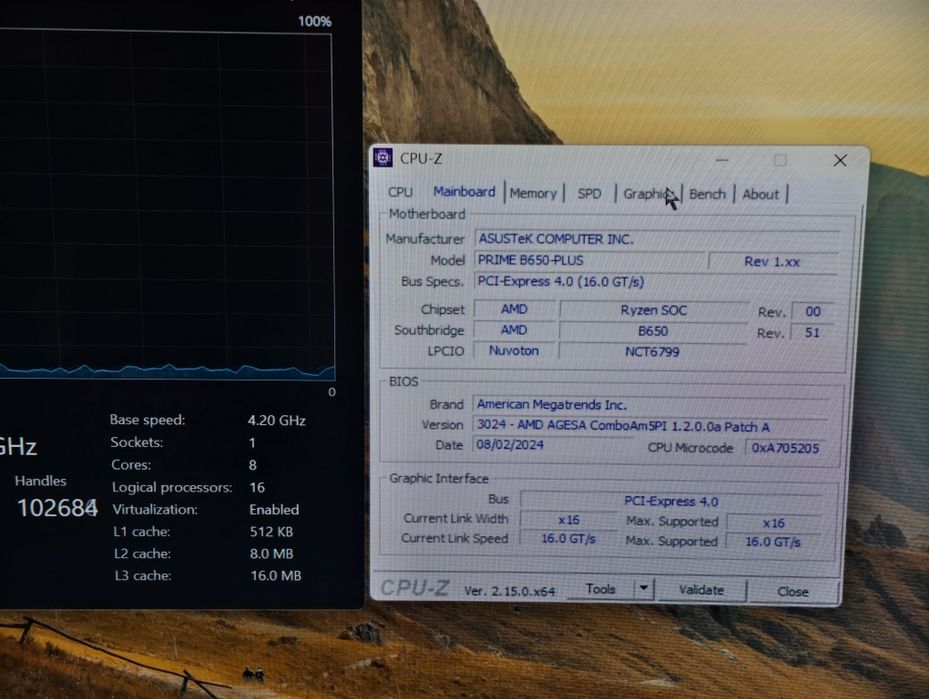
Task: Click the Graphic Interface Bus PCI-Express 4.0
Action: [671, 501]
